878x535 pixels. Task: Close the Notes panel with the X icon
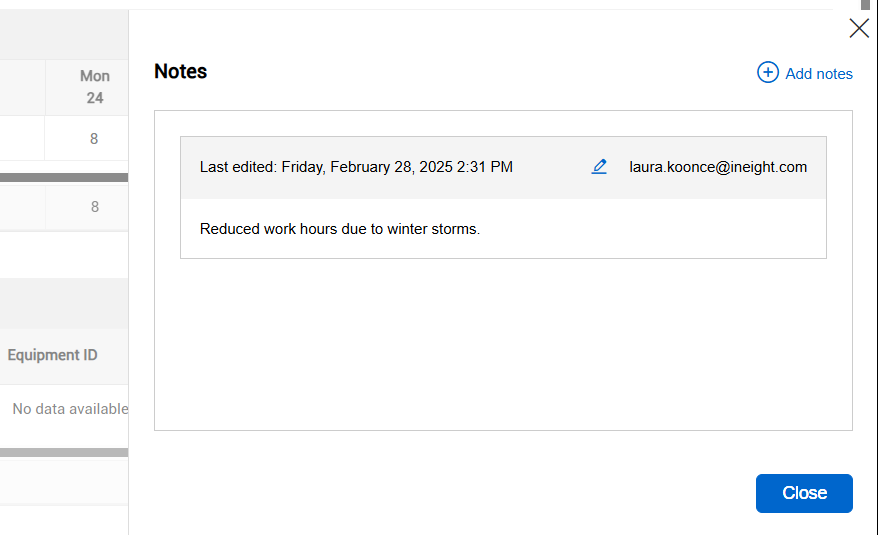tap(859, 28)
